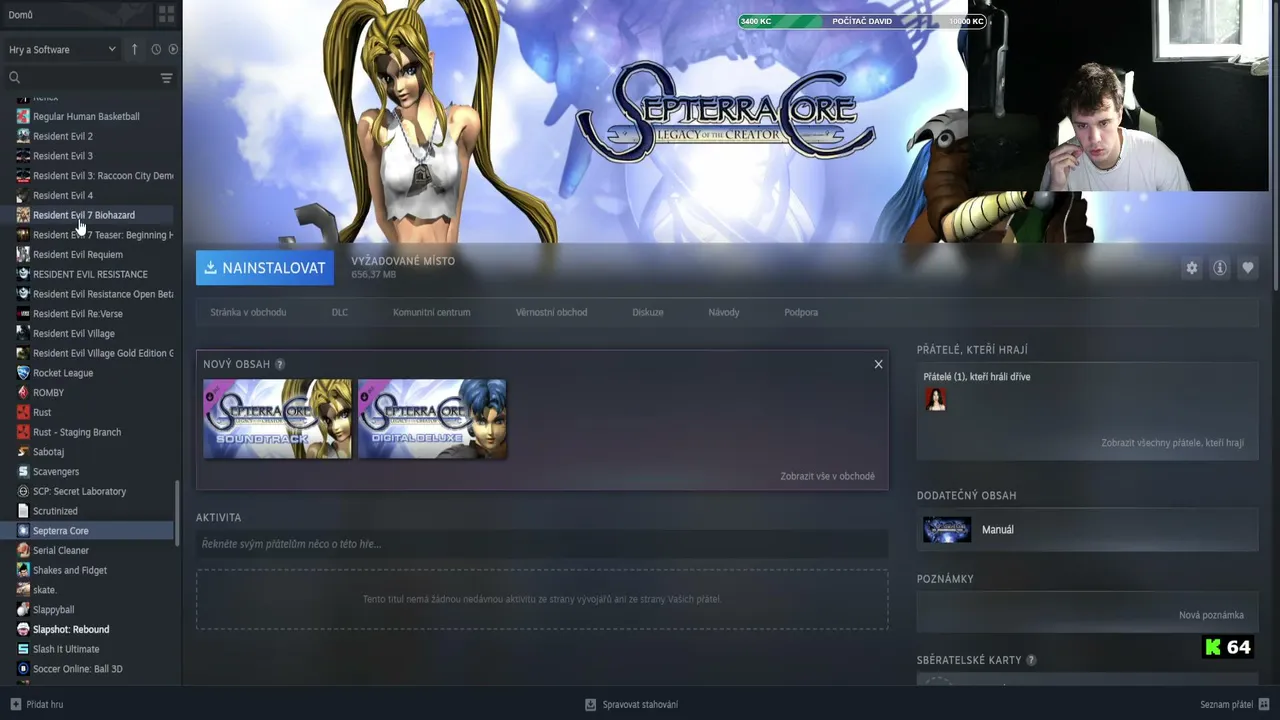Image resolution: width=1280 pixels, height=720 pixels.
Task: Open the Septerra Core Digital Deluxe thumbnail
Action: [x=432, y=419]
